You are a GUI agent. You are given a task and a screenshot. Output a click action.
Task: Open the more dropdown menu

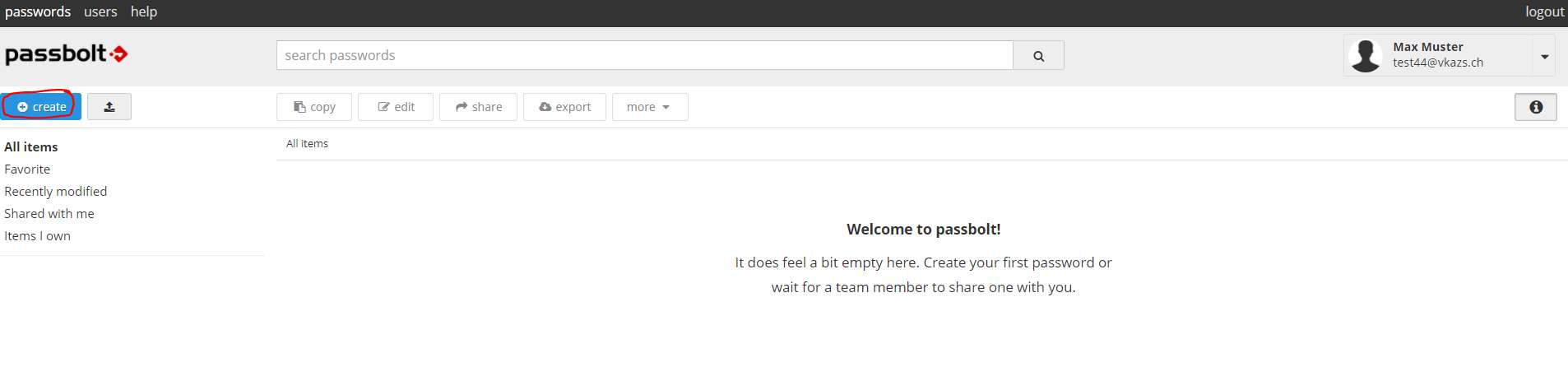[650, 107]
